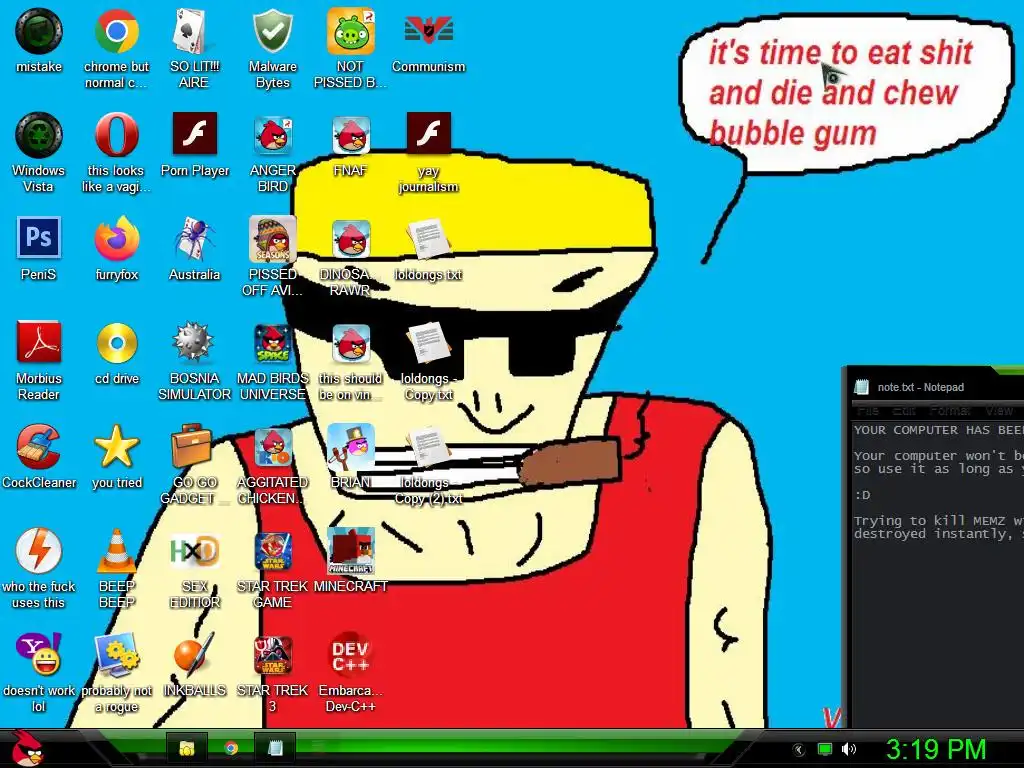This screenshot has width=1024, height=768.
Task: Open the FNAF desktop icon
Action: [350, 135]
